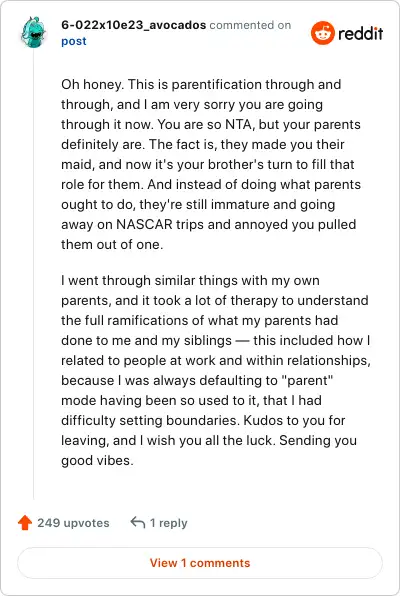Click the paragraph about therapy
The height and width of the screenshot is (596, 400).
(x=216, y=370)
